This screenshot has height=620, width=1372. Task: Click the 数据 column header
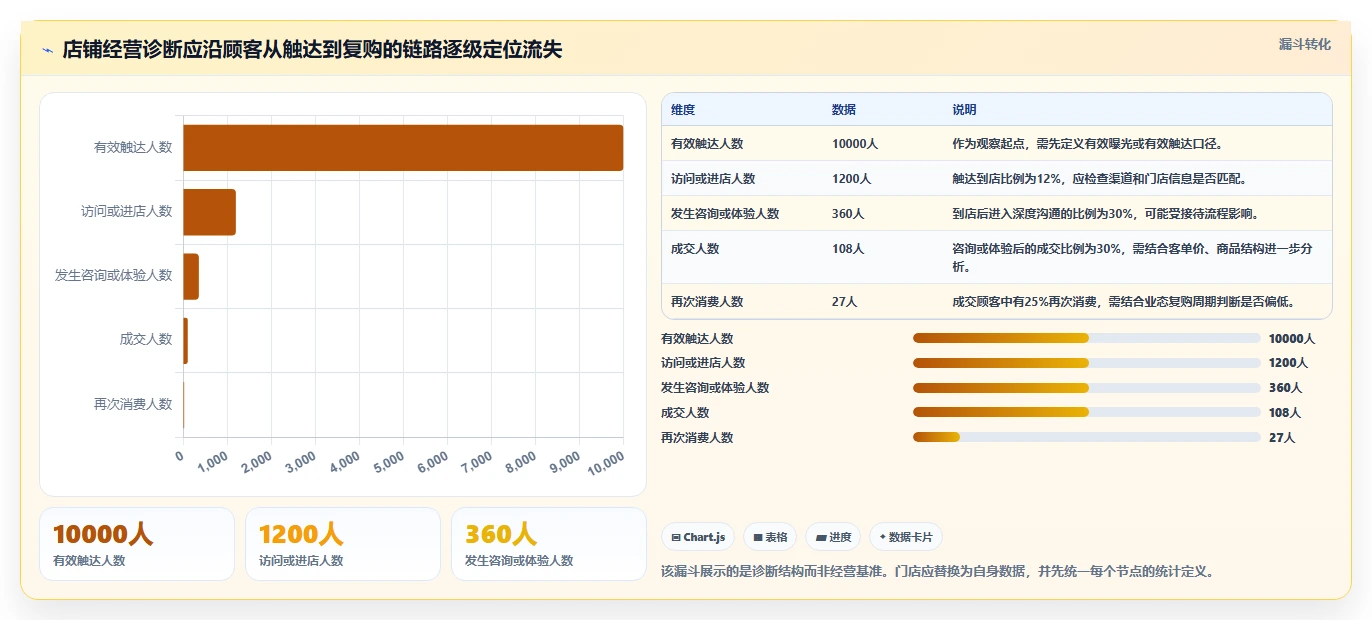(x=844, y=110)
